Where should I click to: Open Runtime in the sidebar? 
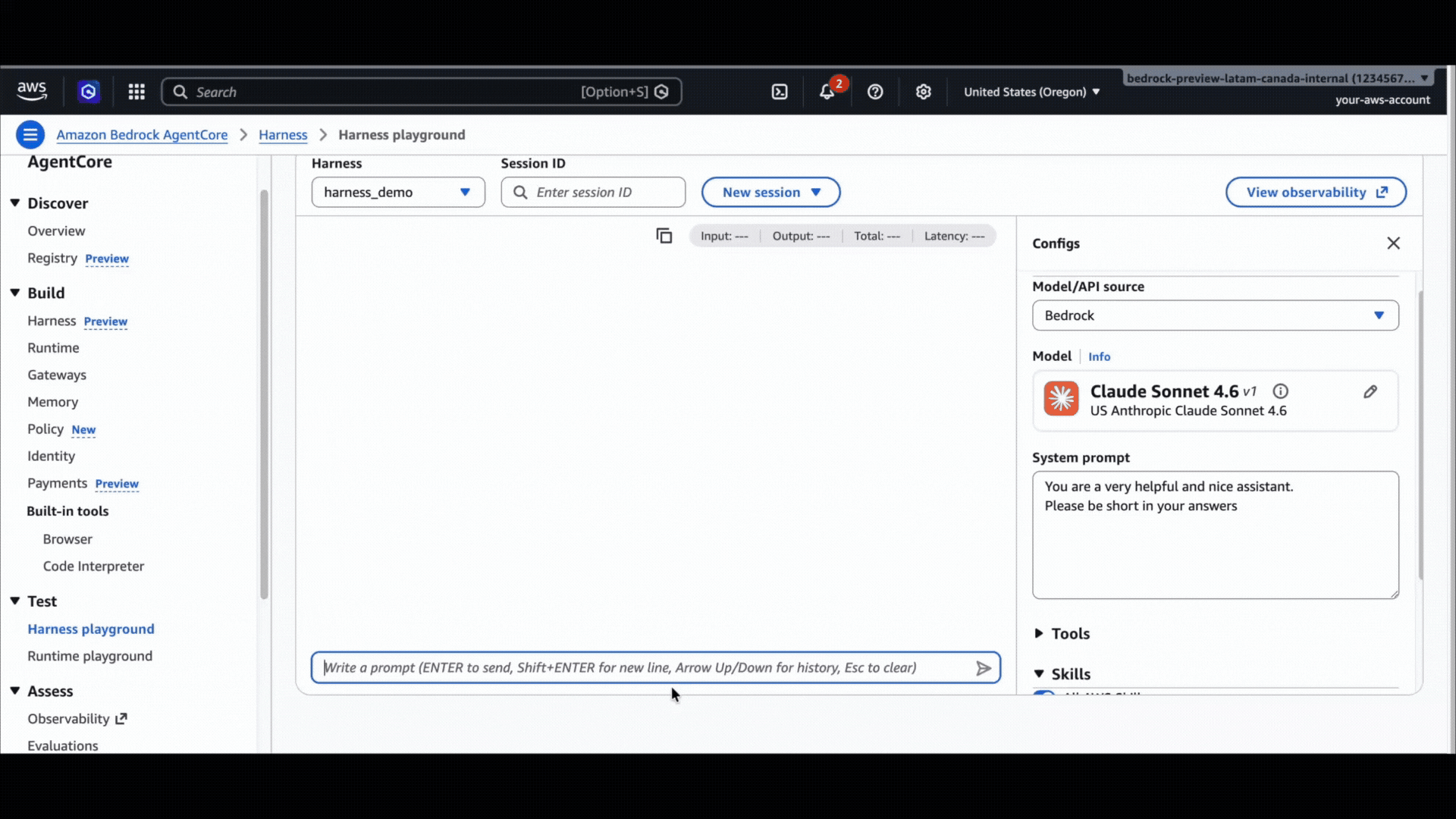click(x=53, y=348)
